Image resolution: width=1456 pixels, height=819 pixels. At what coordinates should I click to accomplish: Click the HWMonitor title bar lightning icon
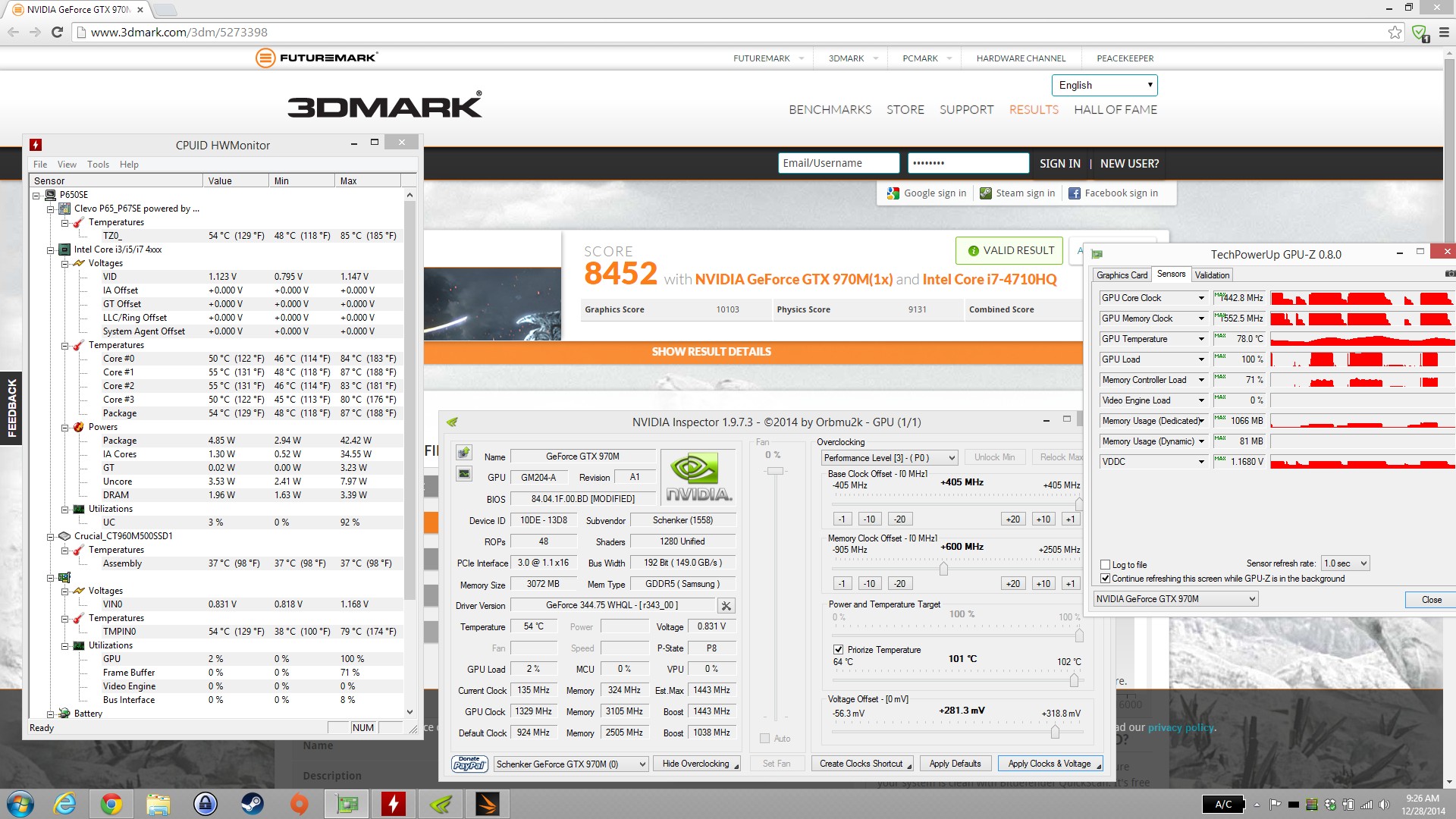36,145
